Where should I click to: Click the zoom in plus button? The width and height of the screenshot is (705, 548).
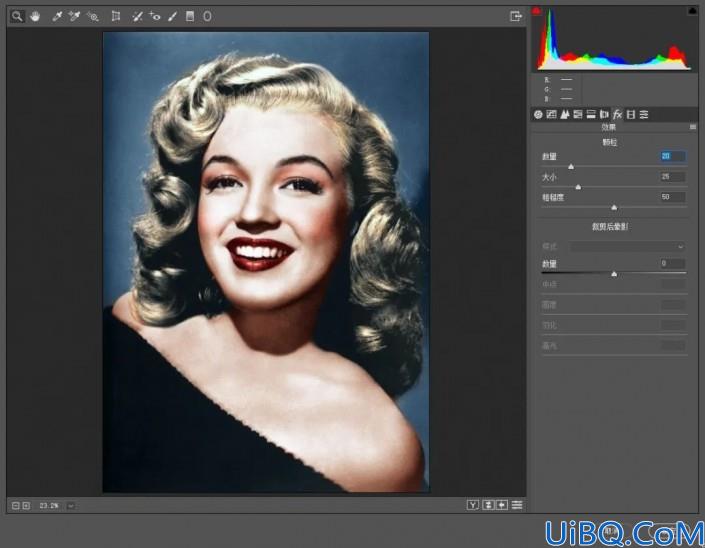click(x=26, y=506)
